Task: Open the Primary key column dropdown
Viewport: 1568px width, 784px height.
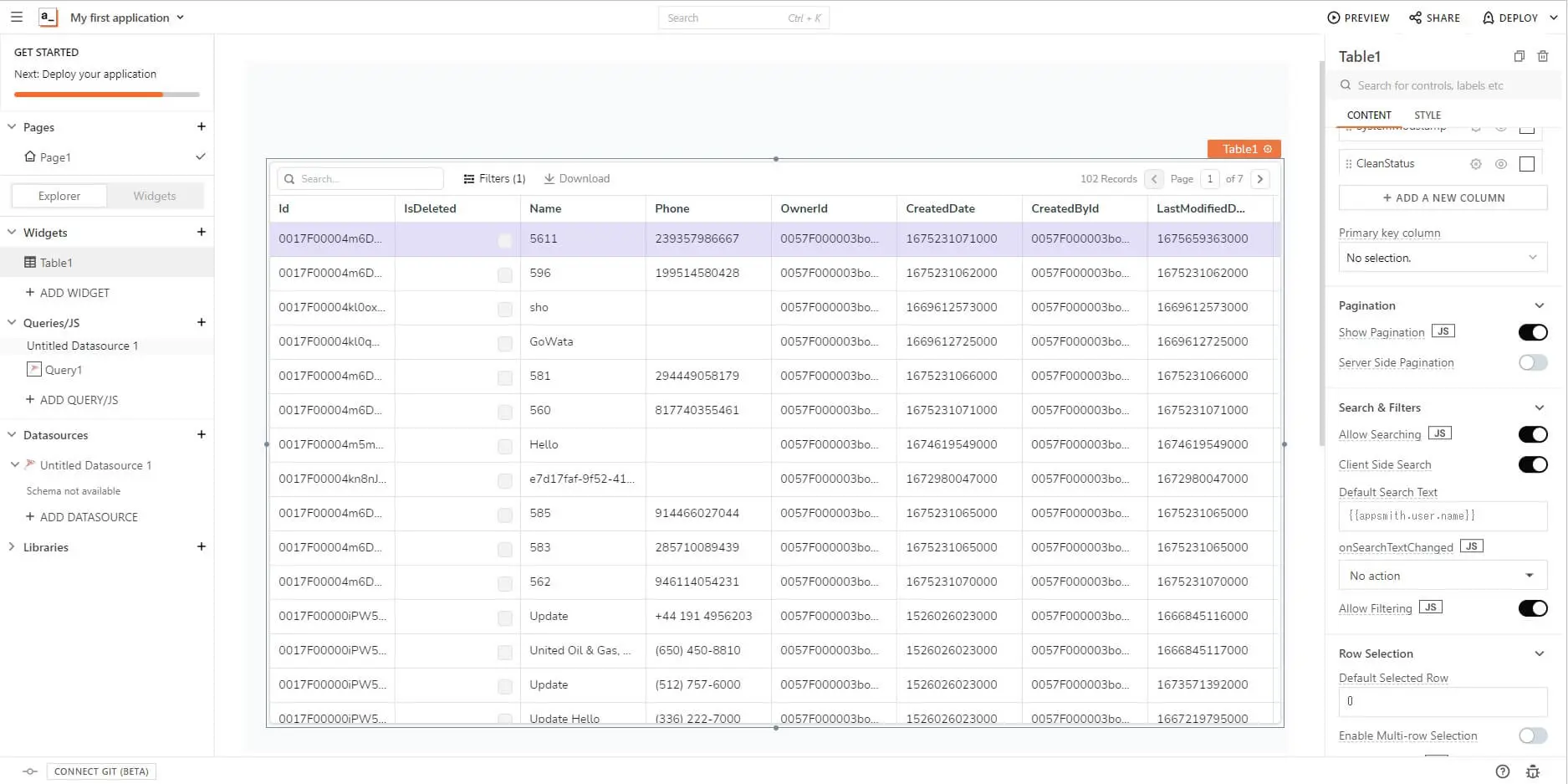Action: [x=1442, y=258]
